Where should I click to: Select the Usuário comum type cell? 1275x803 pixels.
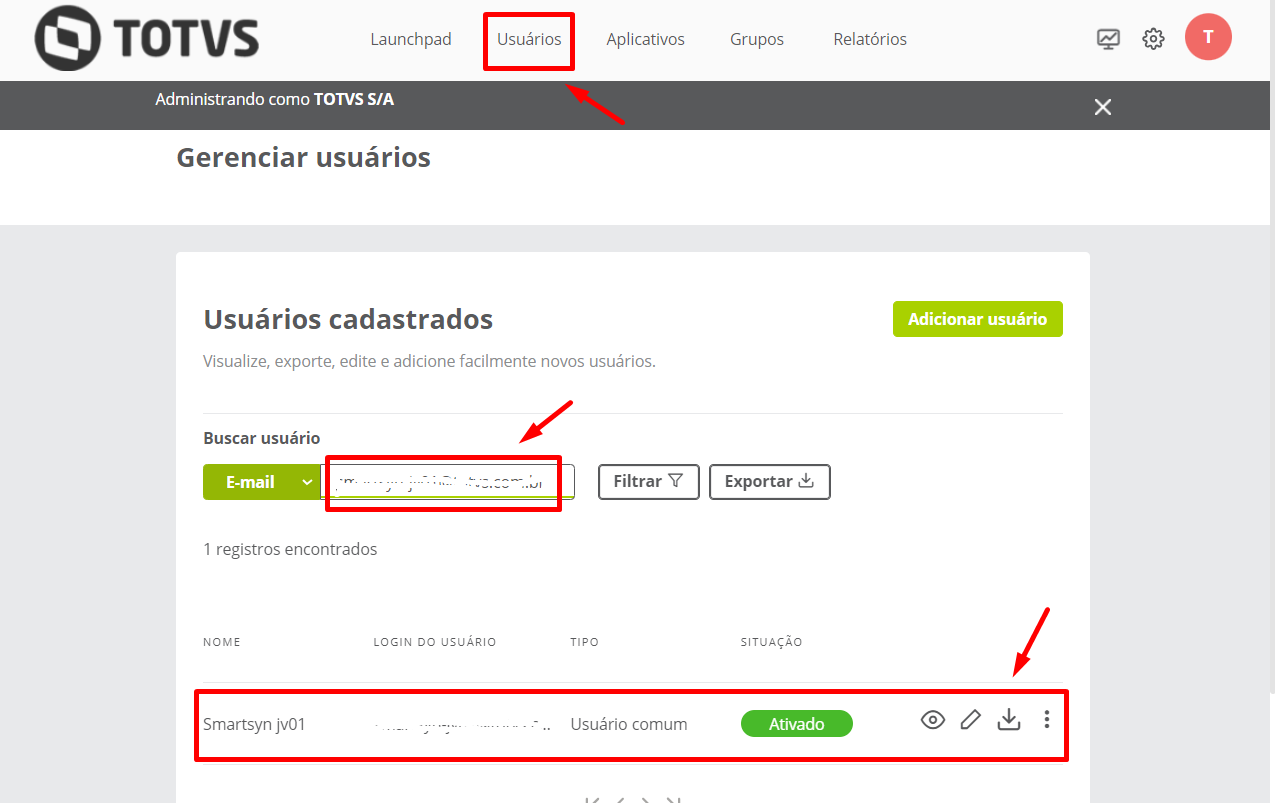(x=629, y=724)
